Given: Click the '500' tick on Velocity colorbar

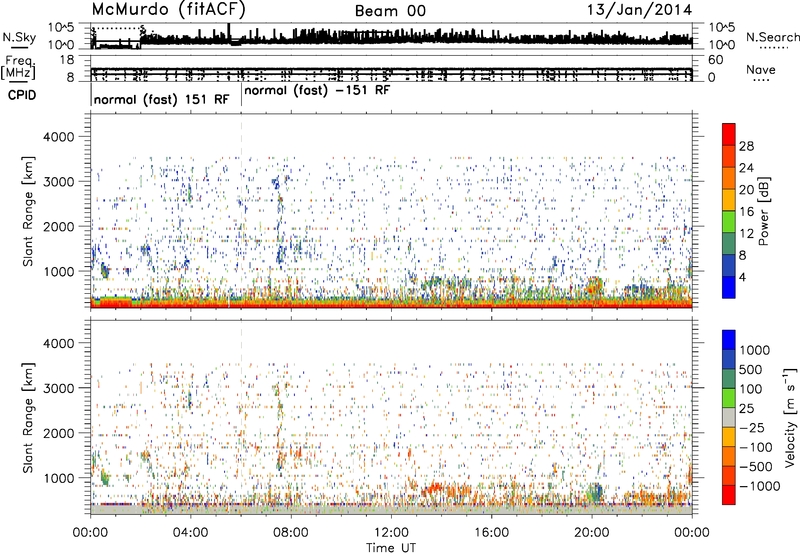Looking at the screenshot, I should click(752, 369).
